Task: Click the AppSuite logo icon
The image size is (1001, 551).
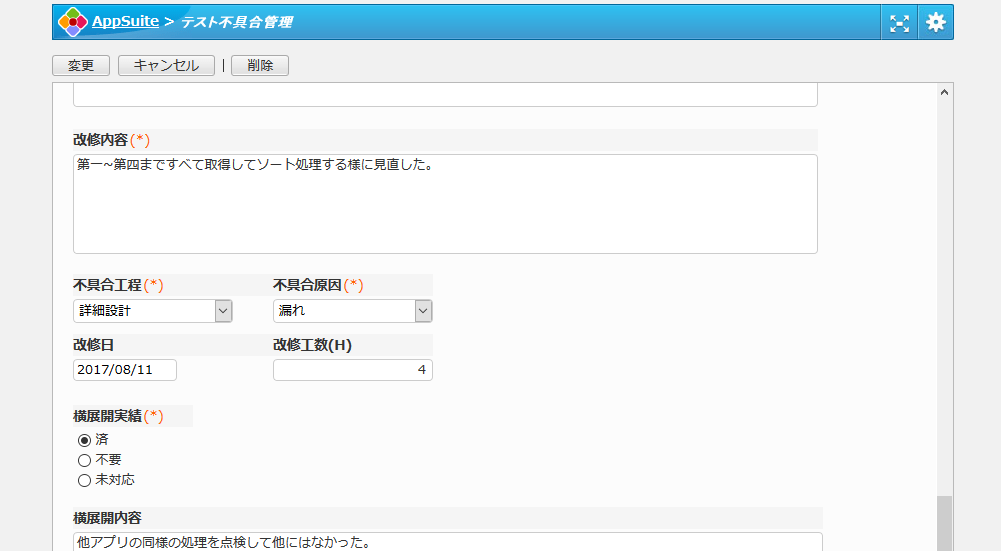Action: (x=72, y=22)
